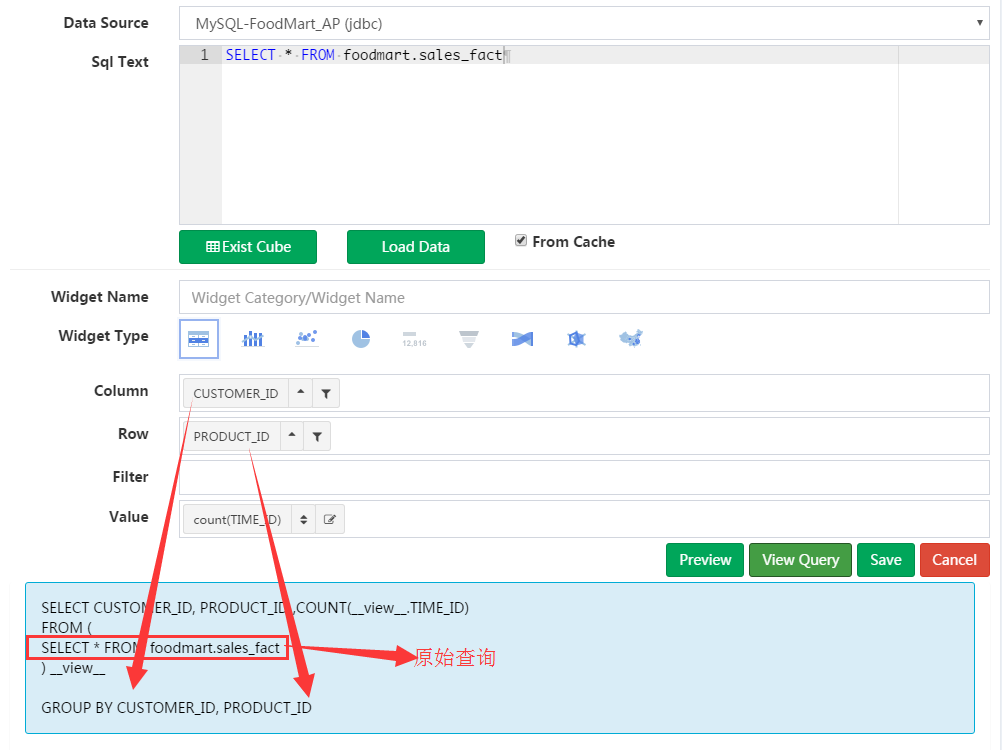Screen dimensions: 1002x750
Task: Toggle sort order on PRODUCT_ID
Action: (x=291, y=436)
